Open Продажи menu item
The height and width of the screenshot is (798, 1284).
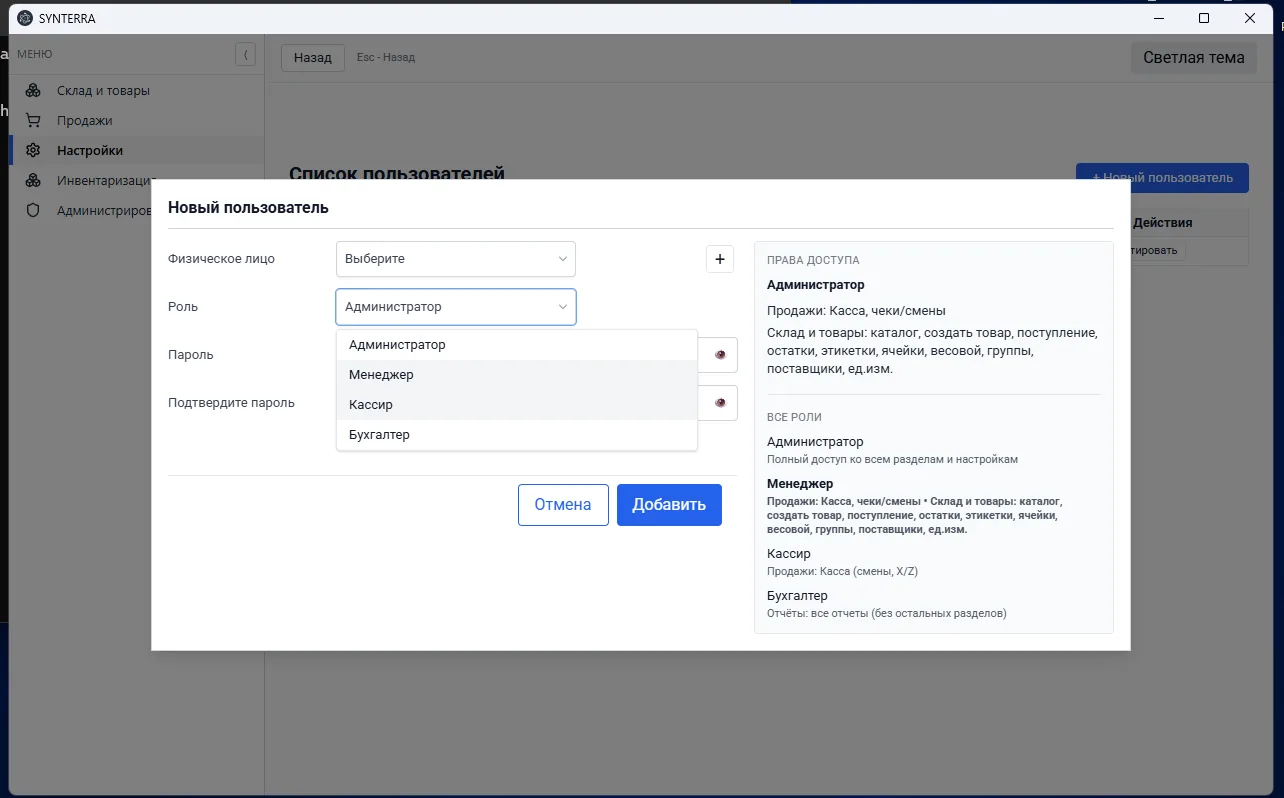click(x=137, y=121)
